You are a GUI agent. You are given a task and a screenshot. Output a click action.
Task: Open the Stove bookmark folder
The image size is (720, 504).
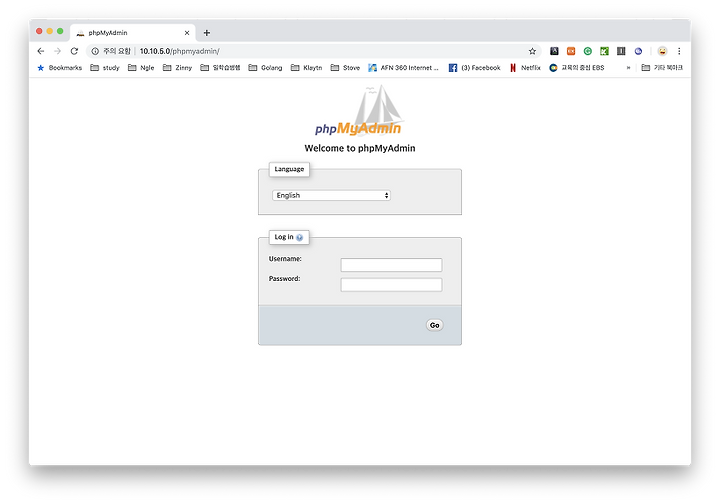pos(345,67)
